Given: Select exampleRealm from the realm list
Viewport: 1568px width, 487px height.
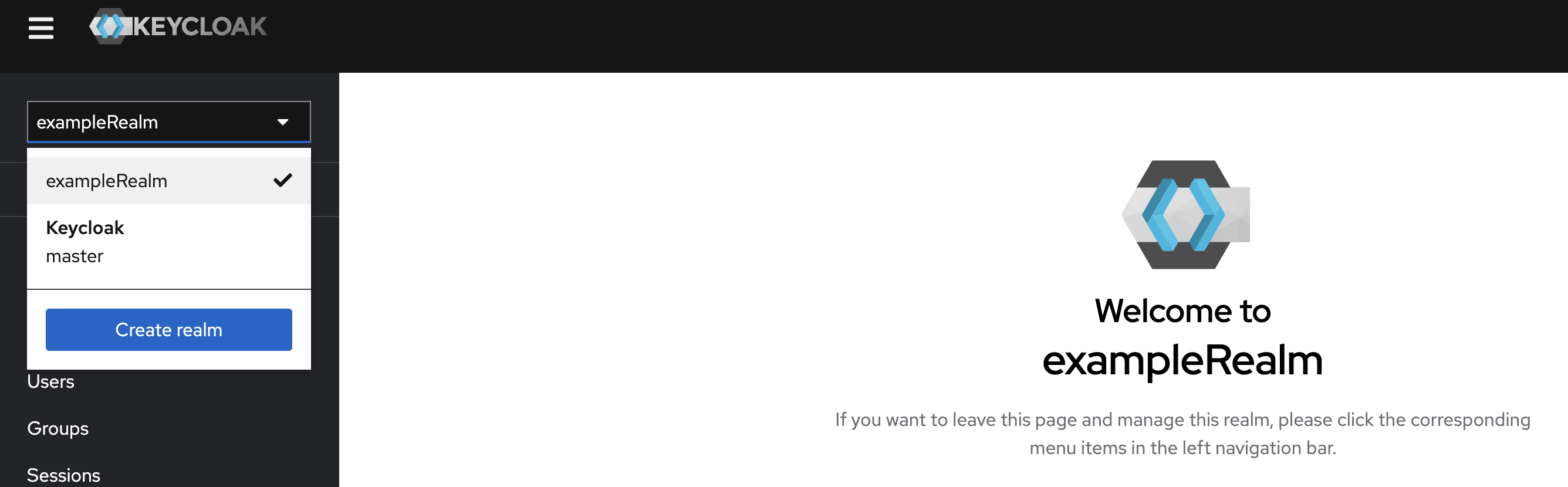Looking at the screenshot, I should tap(168, 181).
